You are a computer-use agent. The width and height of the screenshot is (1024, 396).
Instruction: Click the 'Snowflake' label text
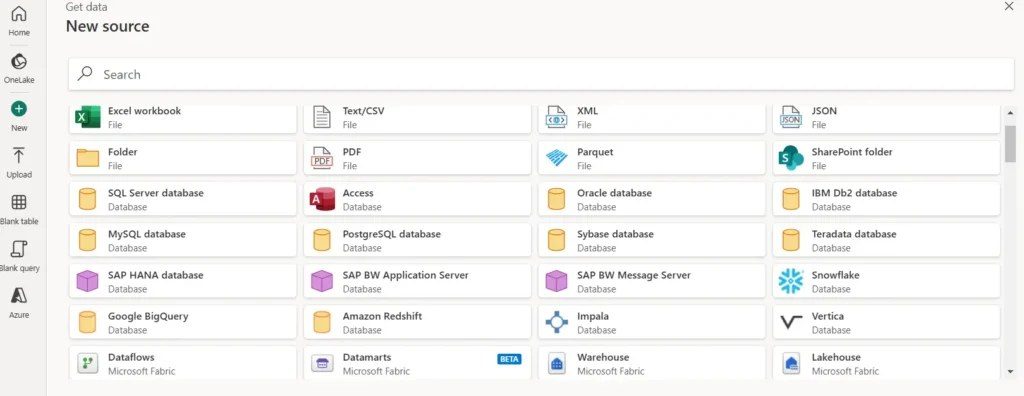[x=835, y=275]
